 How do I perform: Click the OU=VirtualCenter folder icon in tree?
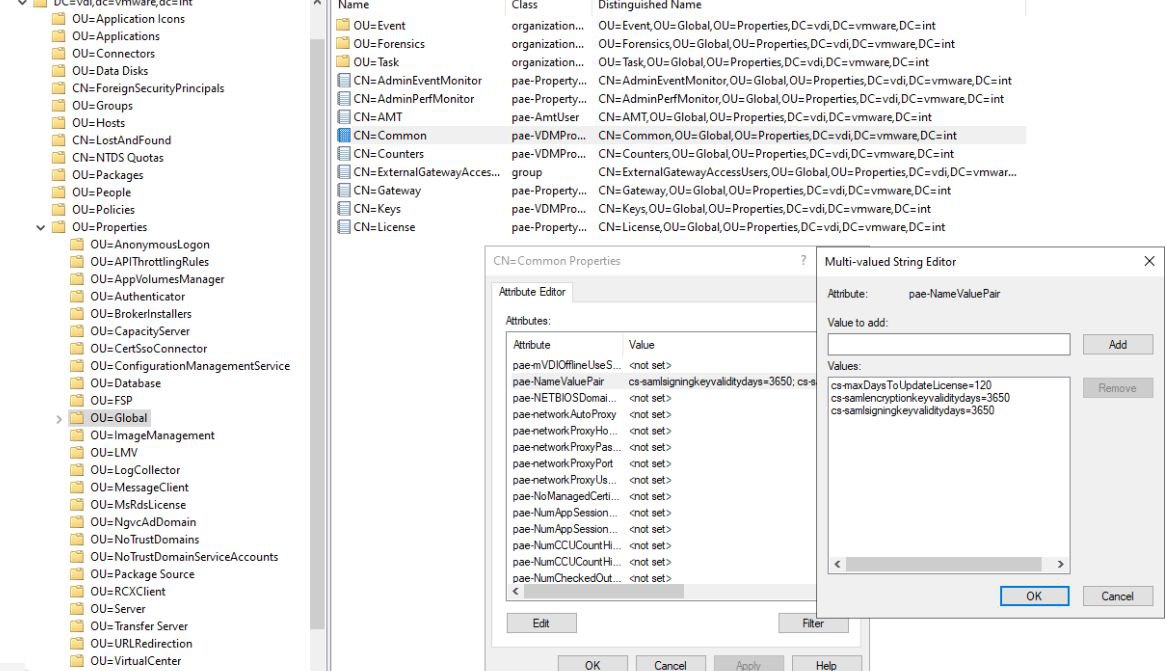78,661
